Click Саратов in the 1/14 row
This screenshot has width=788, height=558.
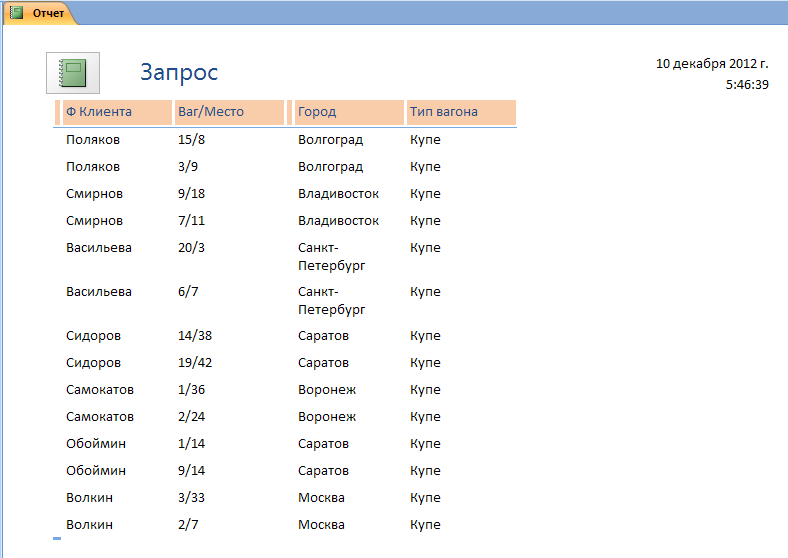323,444
